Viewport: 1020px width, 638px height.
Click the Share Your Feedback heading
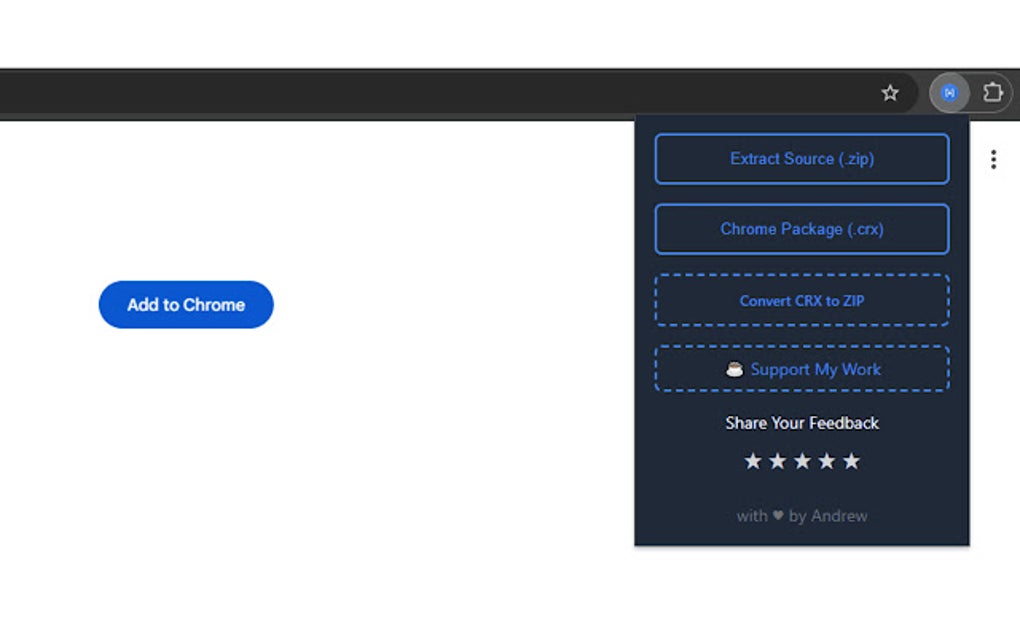pyautogui.click(x=801, y=423)
